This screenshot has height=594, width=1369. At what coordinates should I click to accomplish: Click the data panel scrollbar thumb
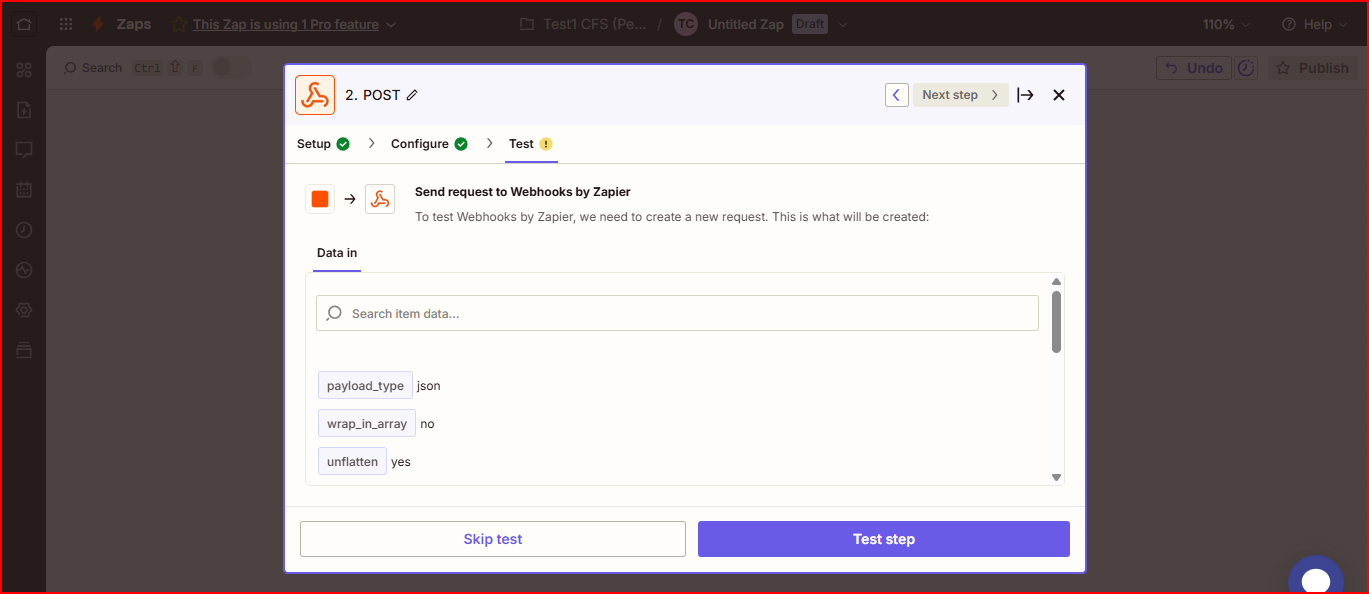[x=1056, y=321]
